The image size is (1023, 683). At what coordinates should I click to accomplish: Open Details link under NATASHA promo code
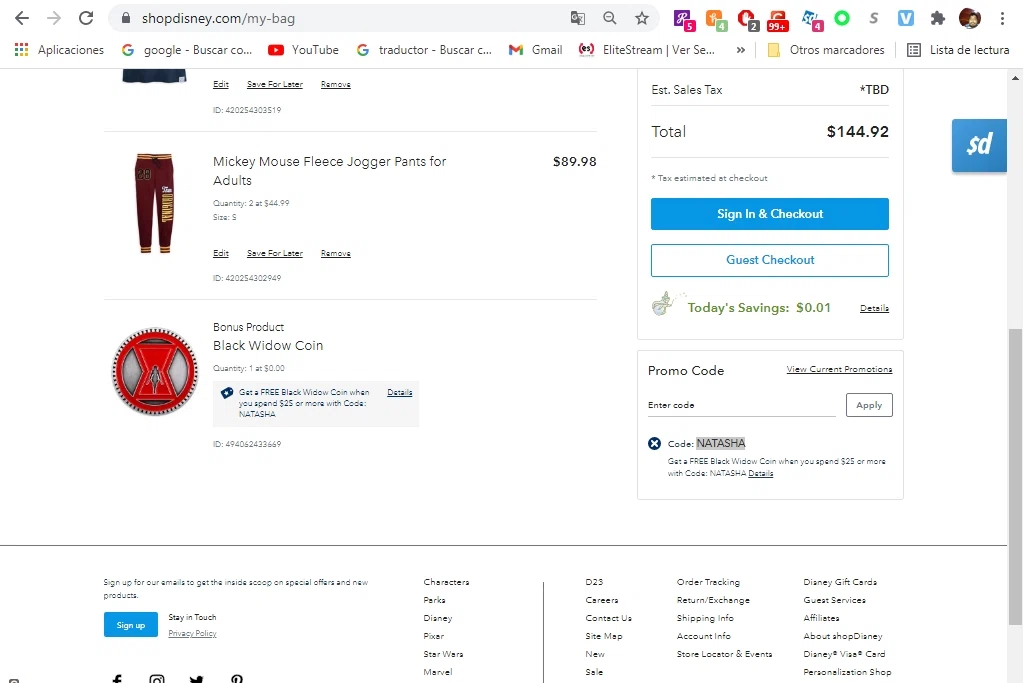click(x=760, y=474)
